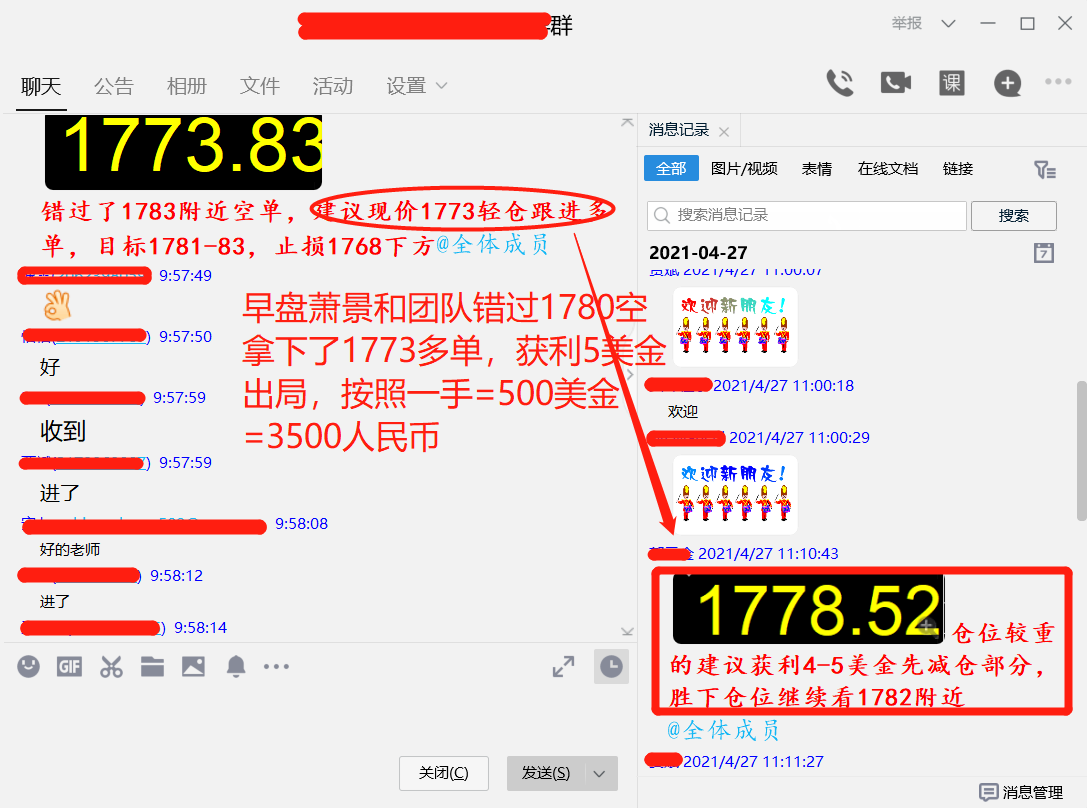The image size is (1087, 808).
Task: Click the search message history input field
Action: tap(807, 215)
